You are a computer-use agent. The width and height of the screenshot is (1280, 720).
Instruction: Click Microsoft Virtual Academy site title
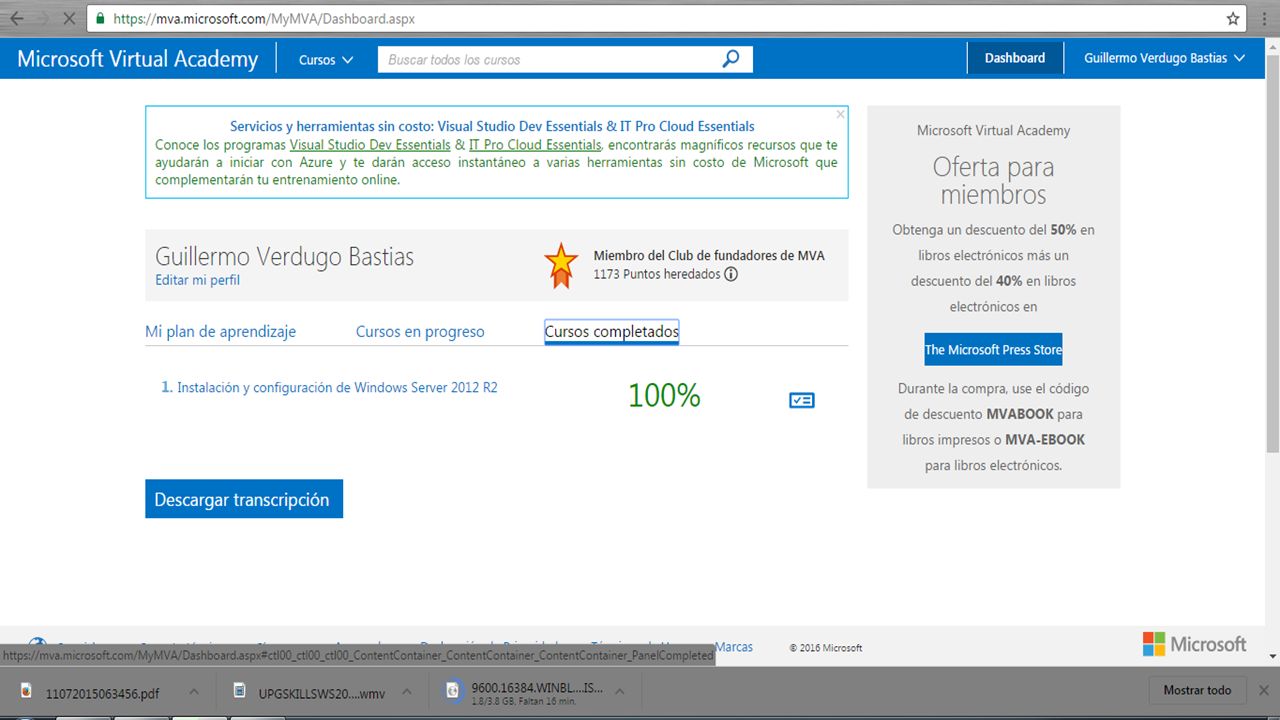pyautogui.click(x=138, y=59)
